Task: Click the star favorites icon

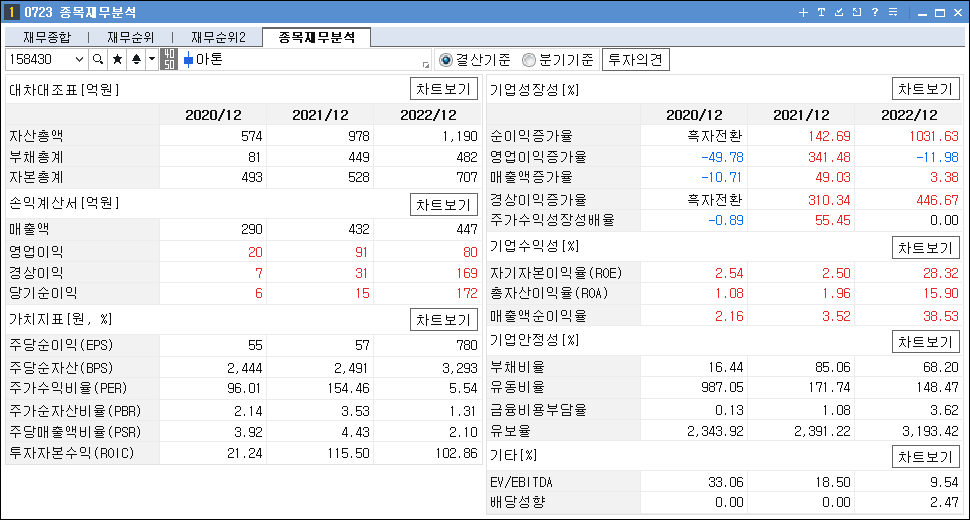Action: click(117, 59)
